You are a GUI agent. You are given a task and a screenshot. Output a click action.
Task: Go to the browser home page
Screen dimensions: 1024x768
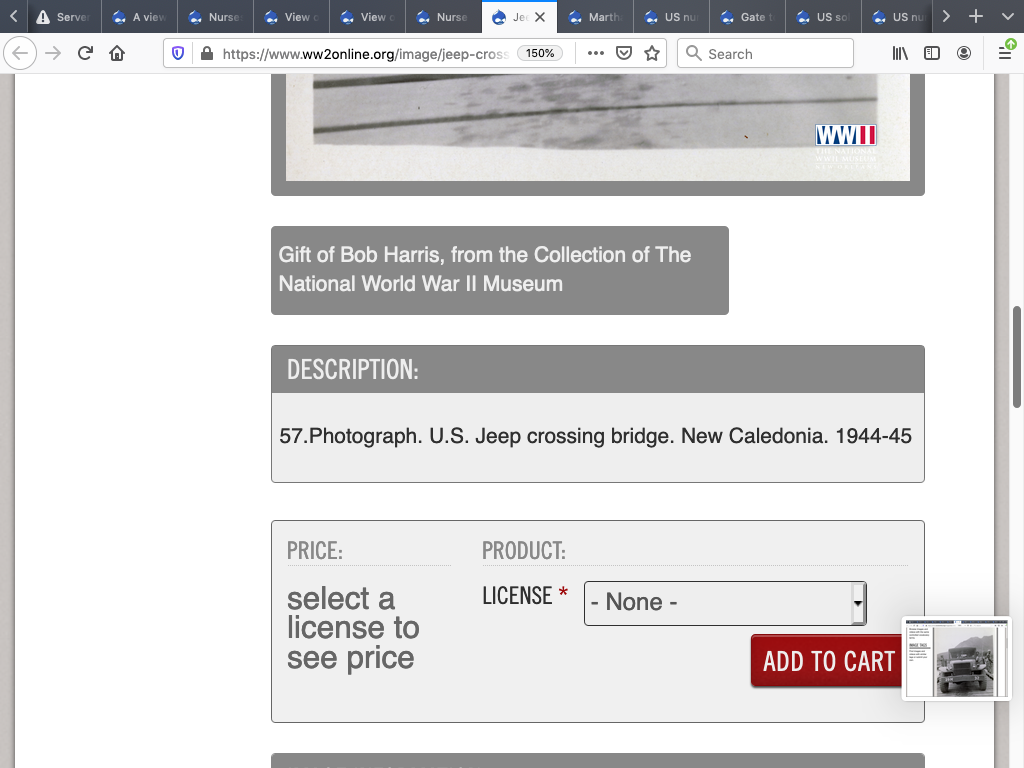pyautogui.click(x=117, y=53)
